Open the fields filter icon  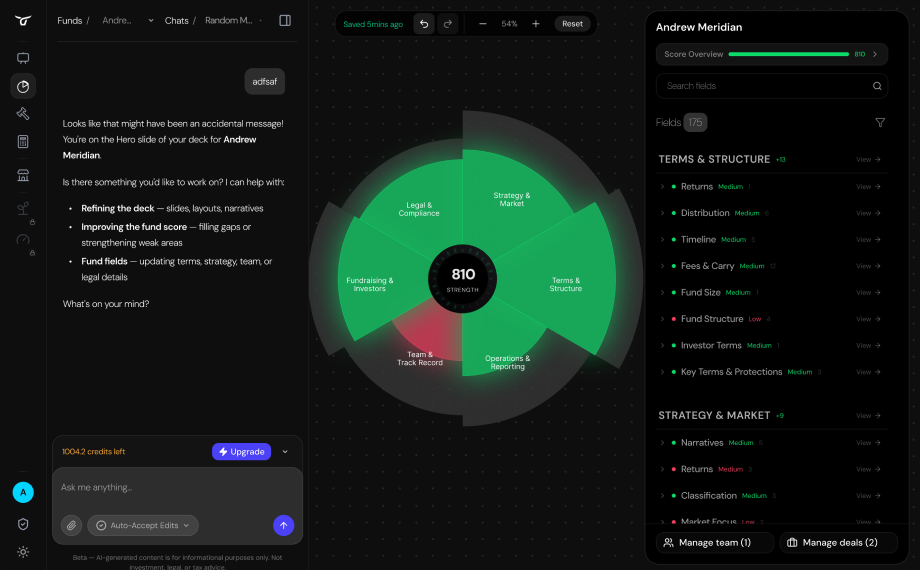[x=880, y=123]
